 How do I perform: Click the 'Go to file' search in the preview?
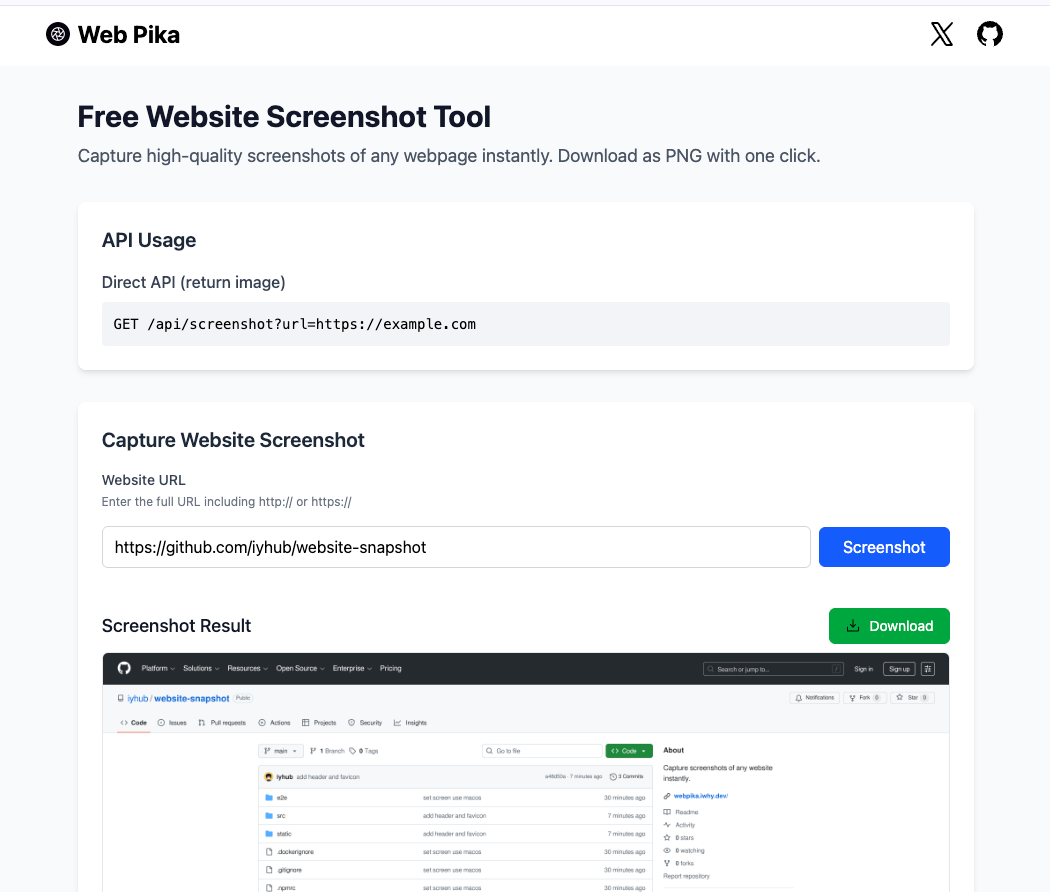(x=542, y=751)
